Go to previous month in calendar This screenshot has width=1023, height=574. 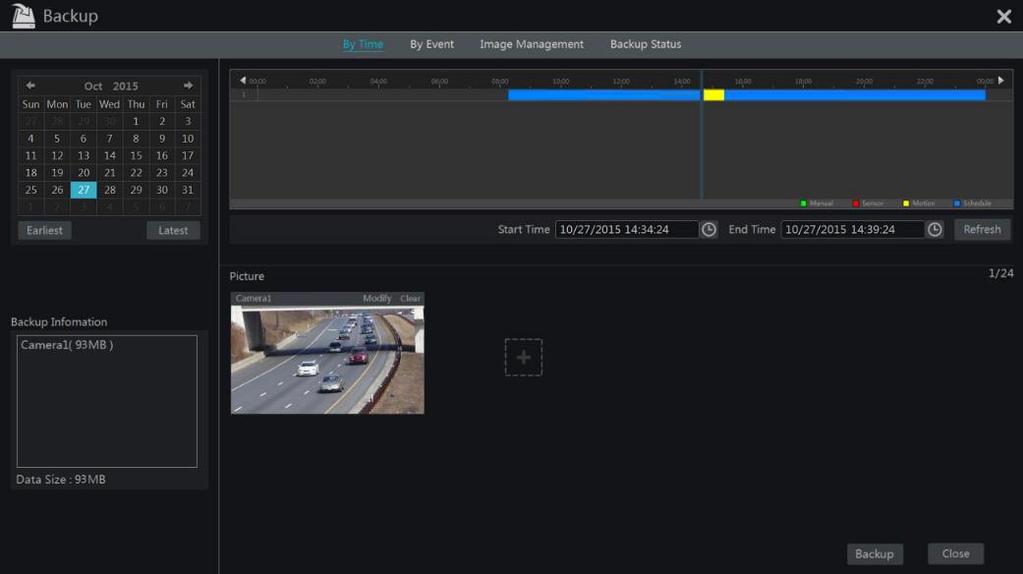click(31, 85)
